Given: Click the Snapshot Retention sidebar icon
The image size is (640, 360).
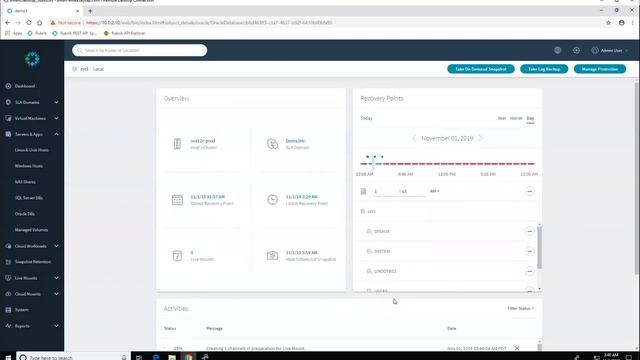Looking at the screenshot, I should pos(8,262).
